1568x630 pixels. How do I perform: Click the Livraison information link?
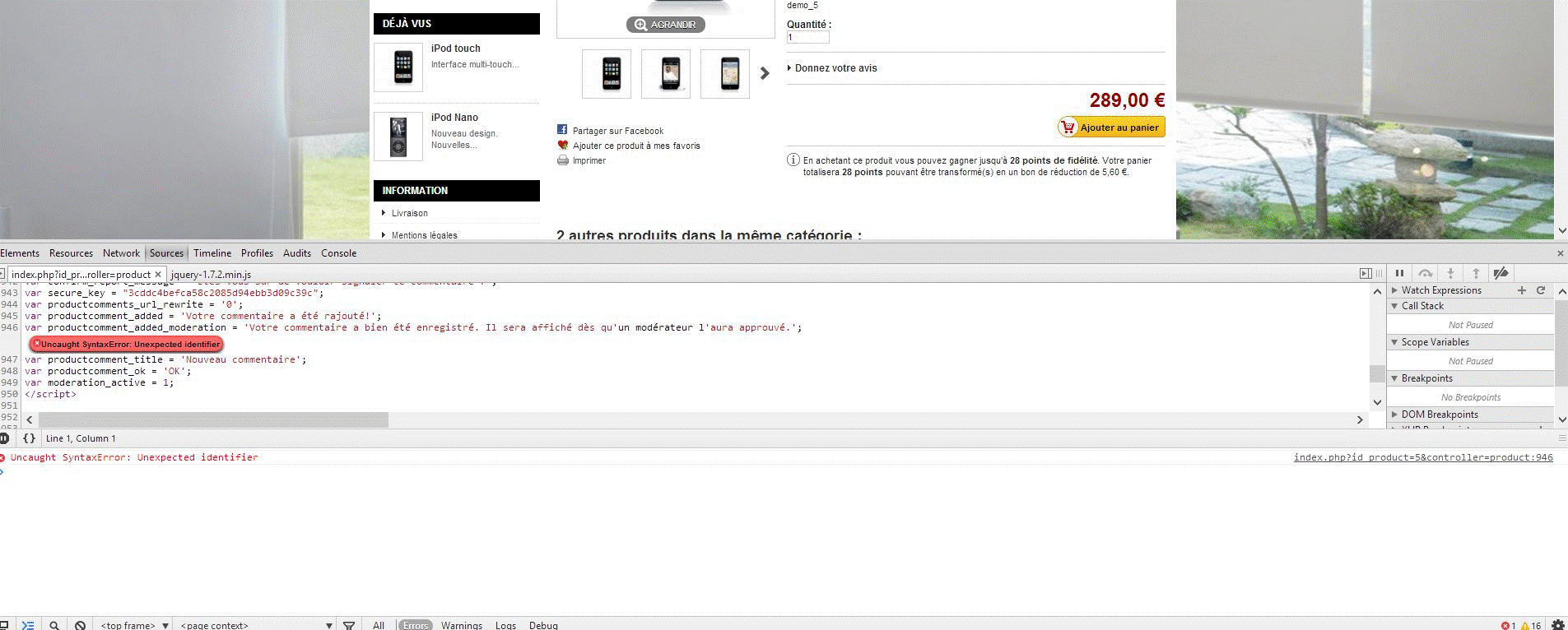tap(410, 213)
